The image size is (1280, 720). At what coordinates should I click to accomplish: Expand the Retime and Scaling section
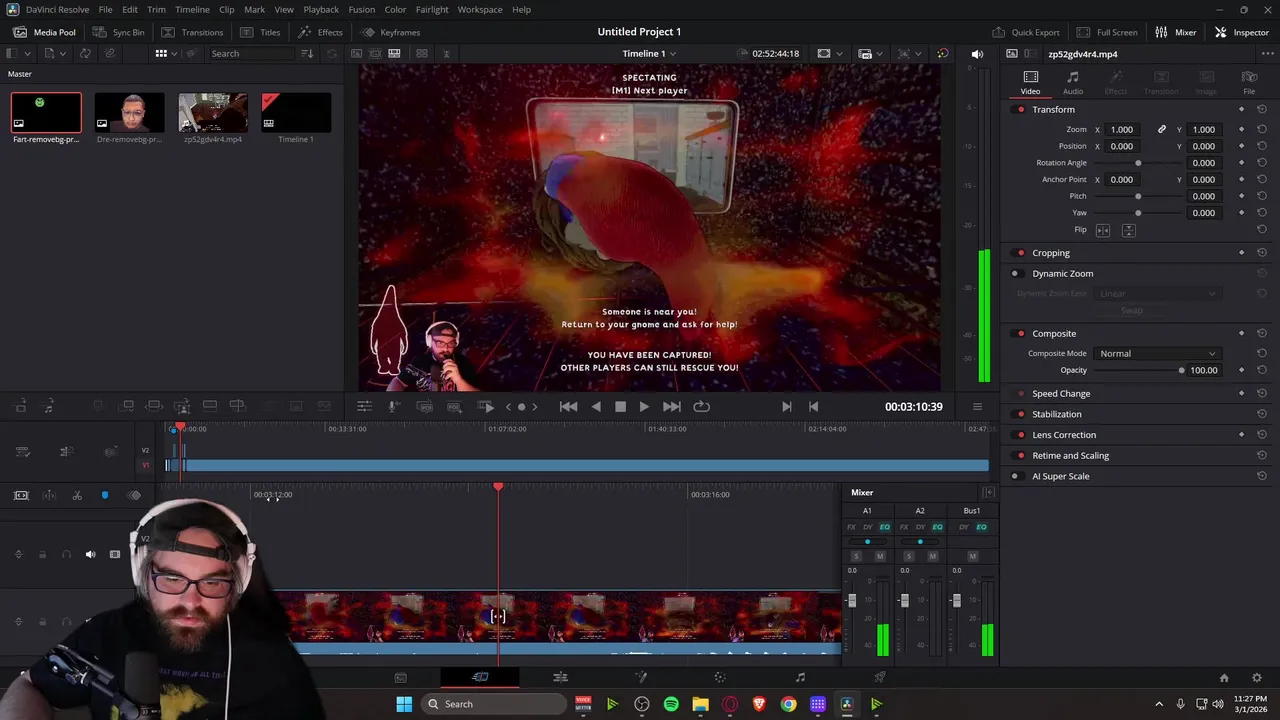(1070, 456)
